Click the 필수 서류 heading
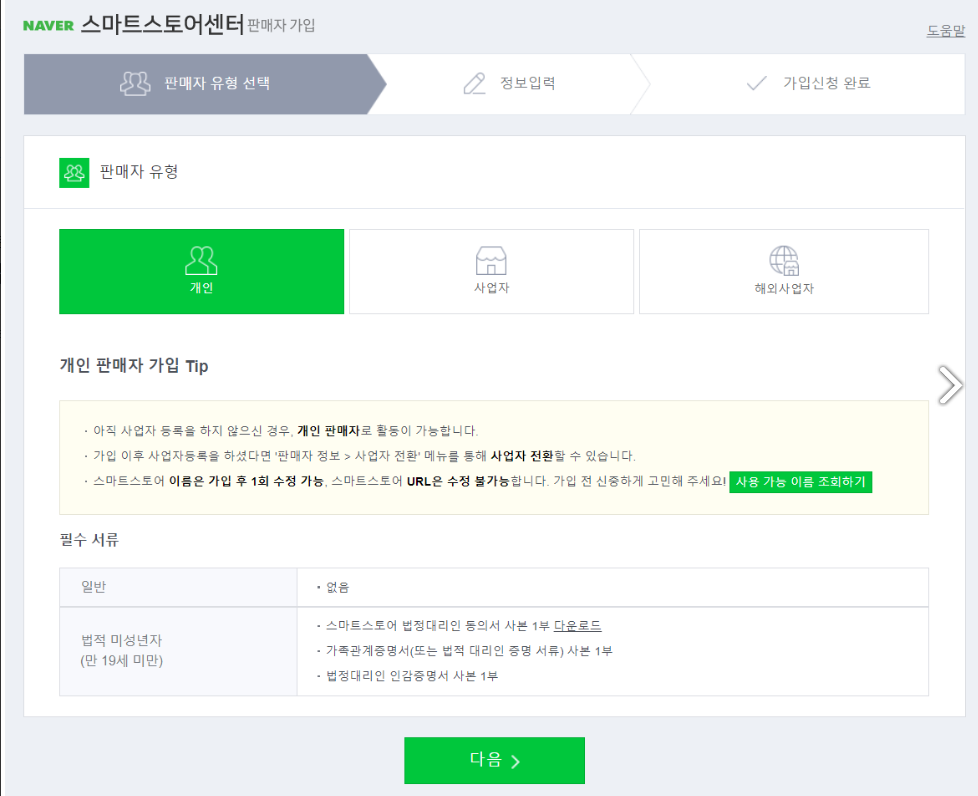This screenshot has width=978, height=796. point(89,540)
